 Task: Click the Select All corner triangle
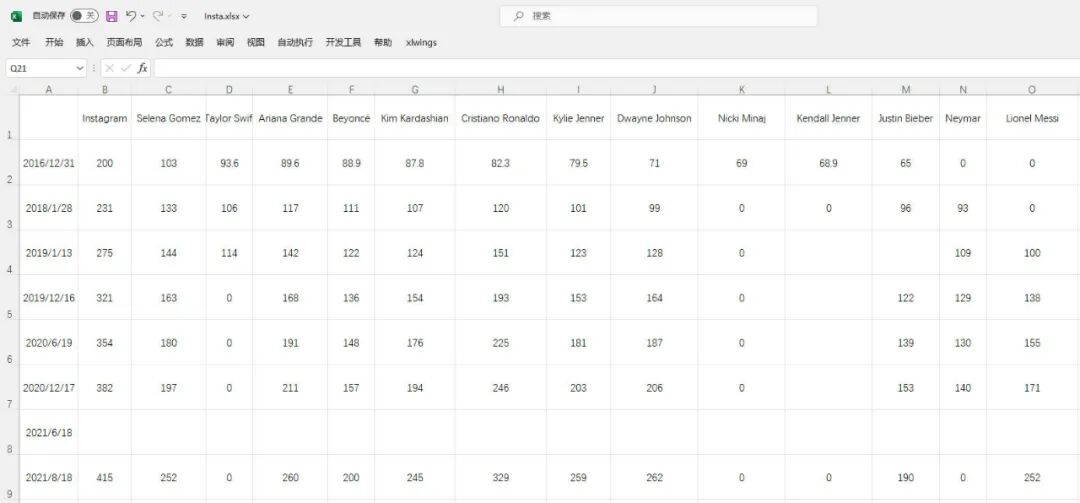pos(13,90)
